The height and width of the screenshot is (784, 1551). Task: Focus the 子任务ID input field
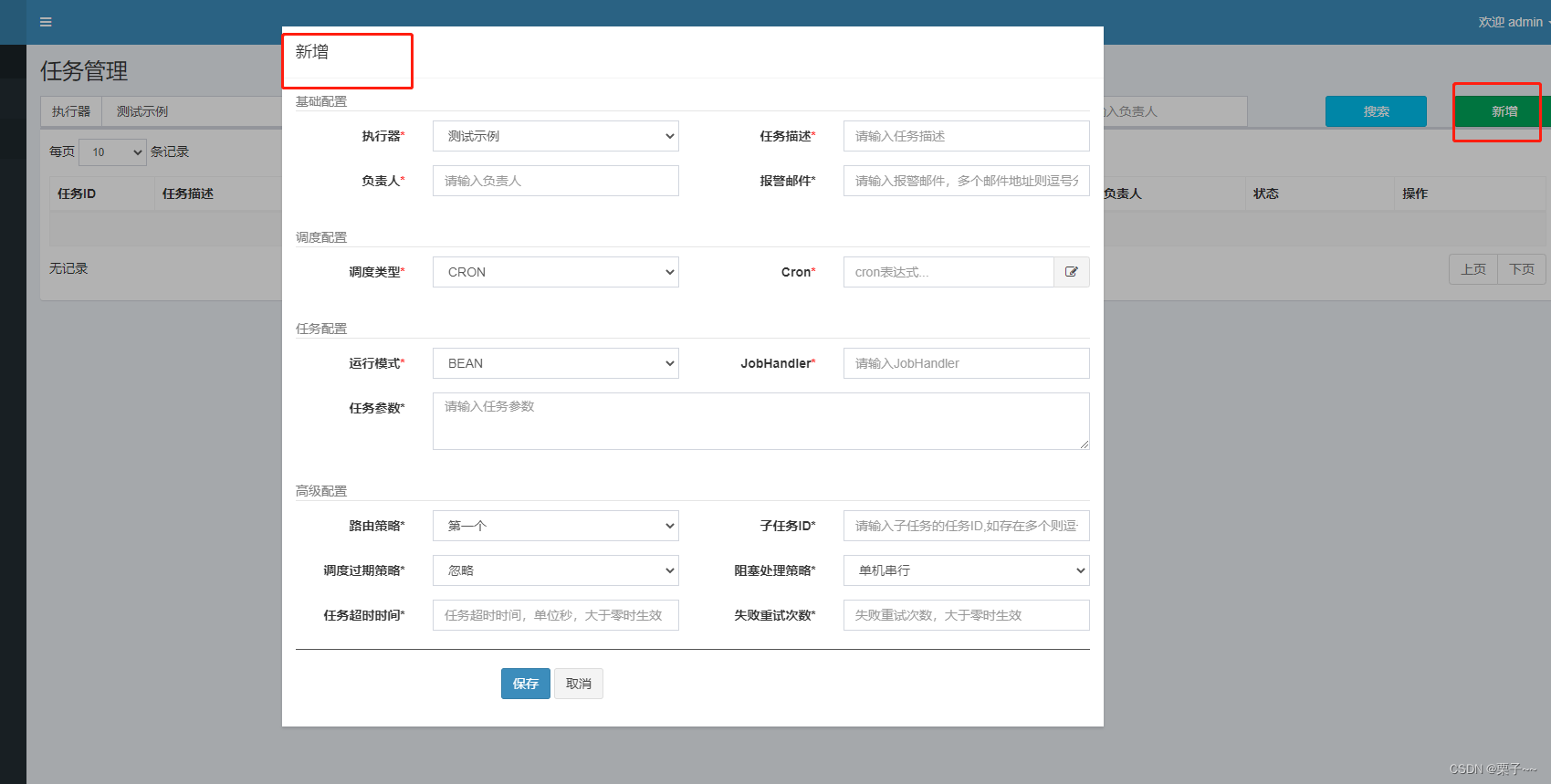pos(966,526)
